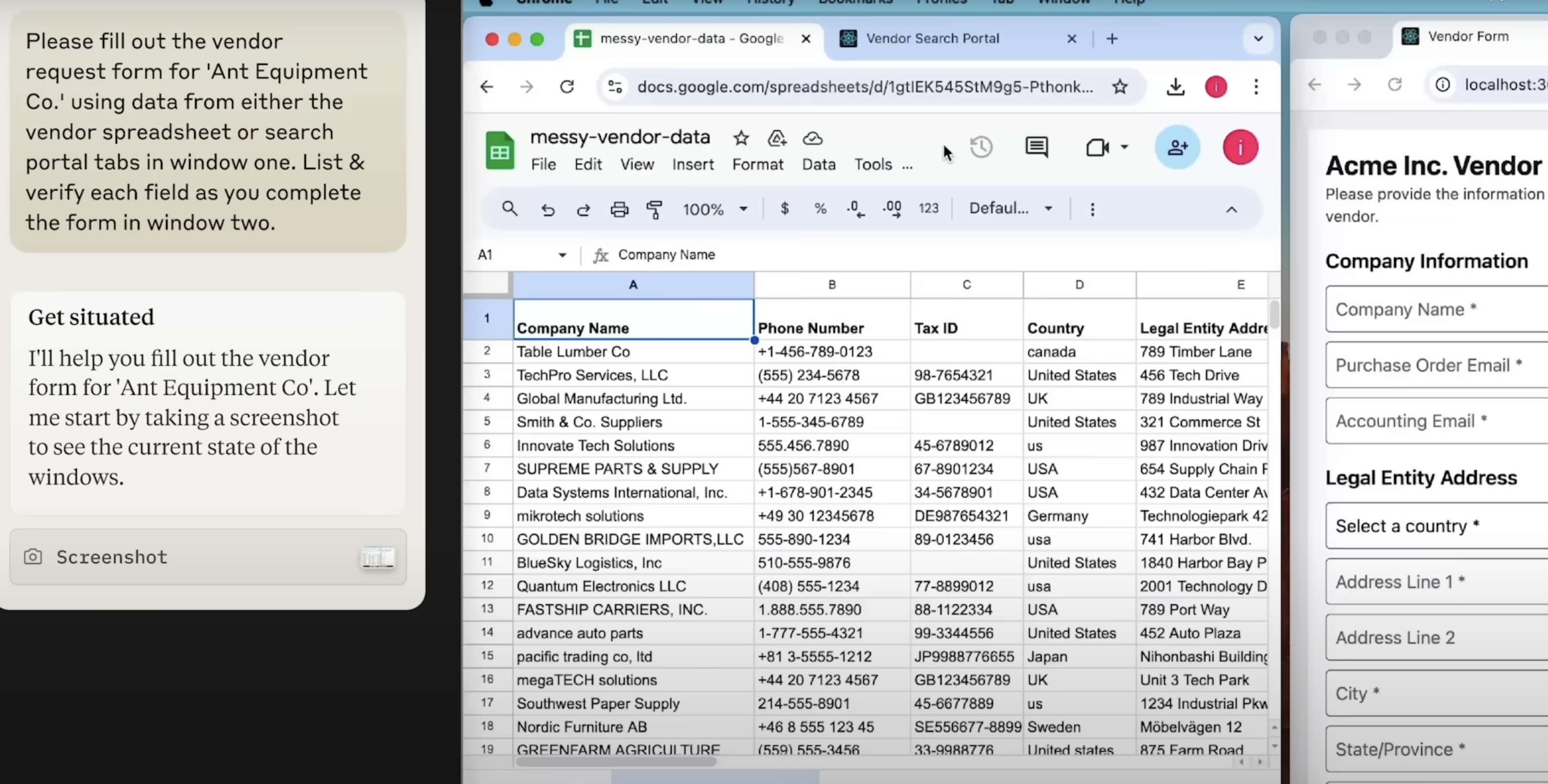Open the zoom 100% dropdown
The width and height of the screenshot is (1548, 784).
(x=714, y=209)
